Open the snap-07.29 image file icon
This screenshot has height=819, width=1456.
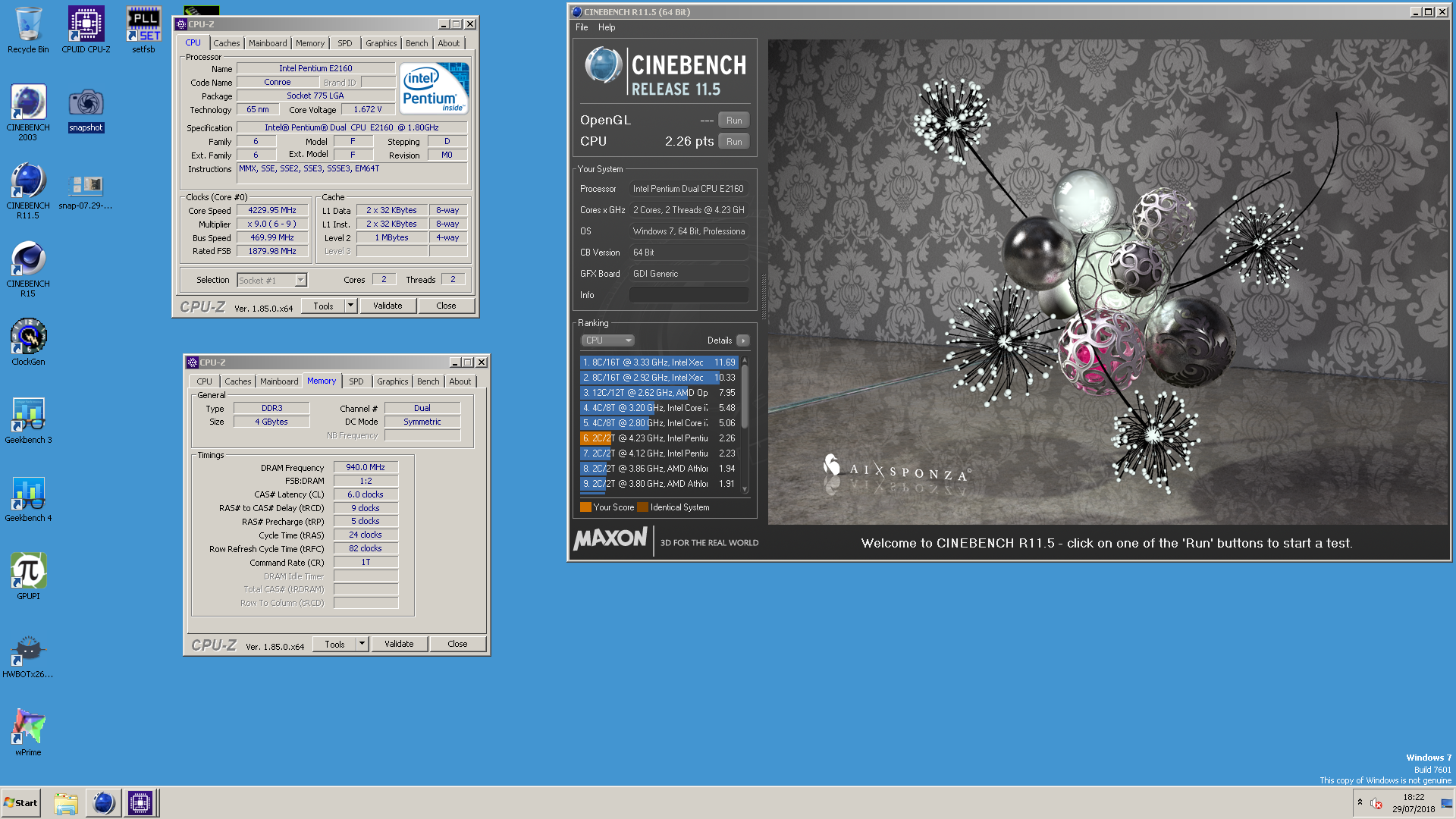[86, 191]
